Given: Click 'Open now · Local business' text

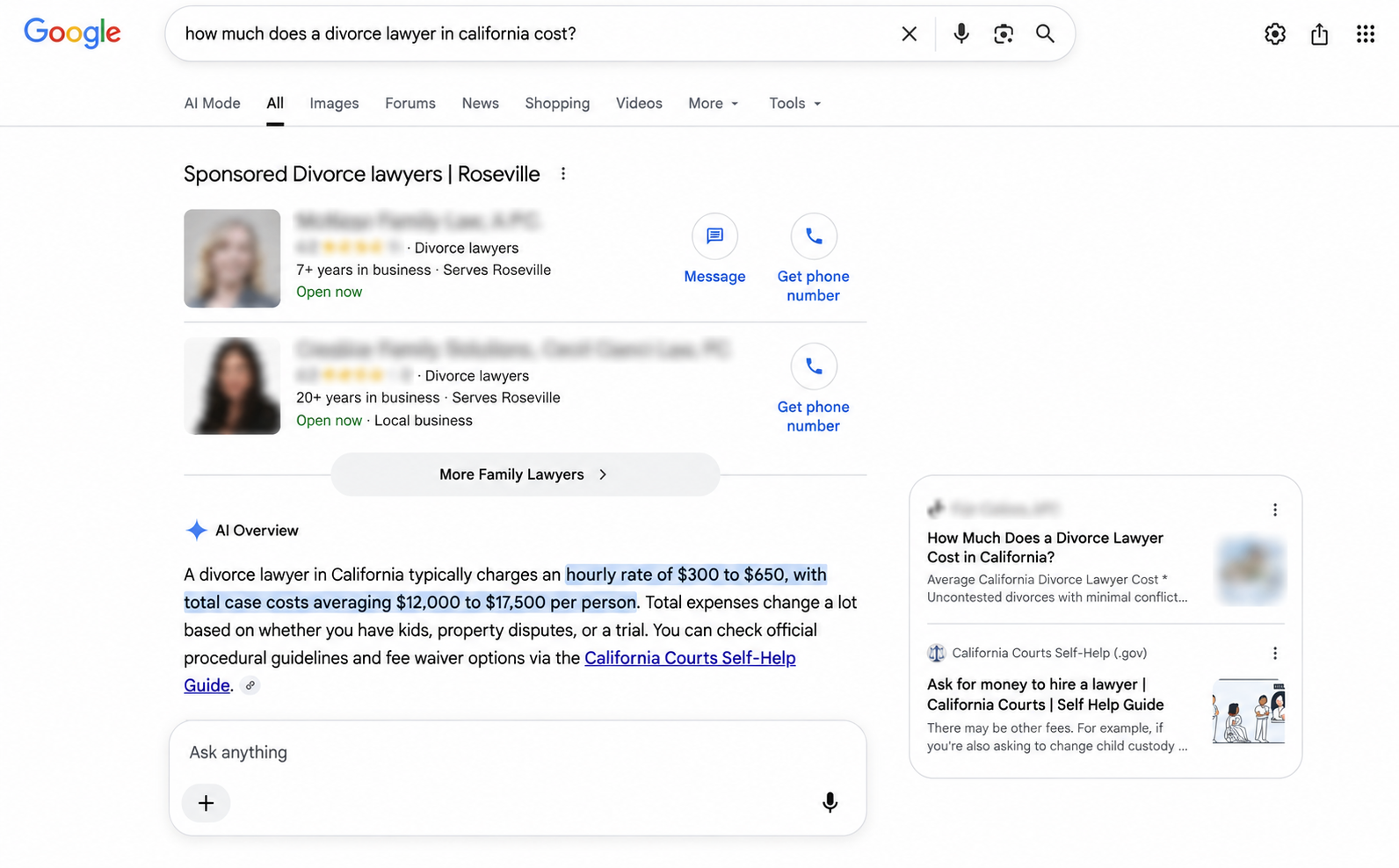Looking at the screenshot, I should pos(384,420).
